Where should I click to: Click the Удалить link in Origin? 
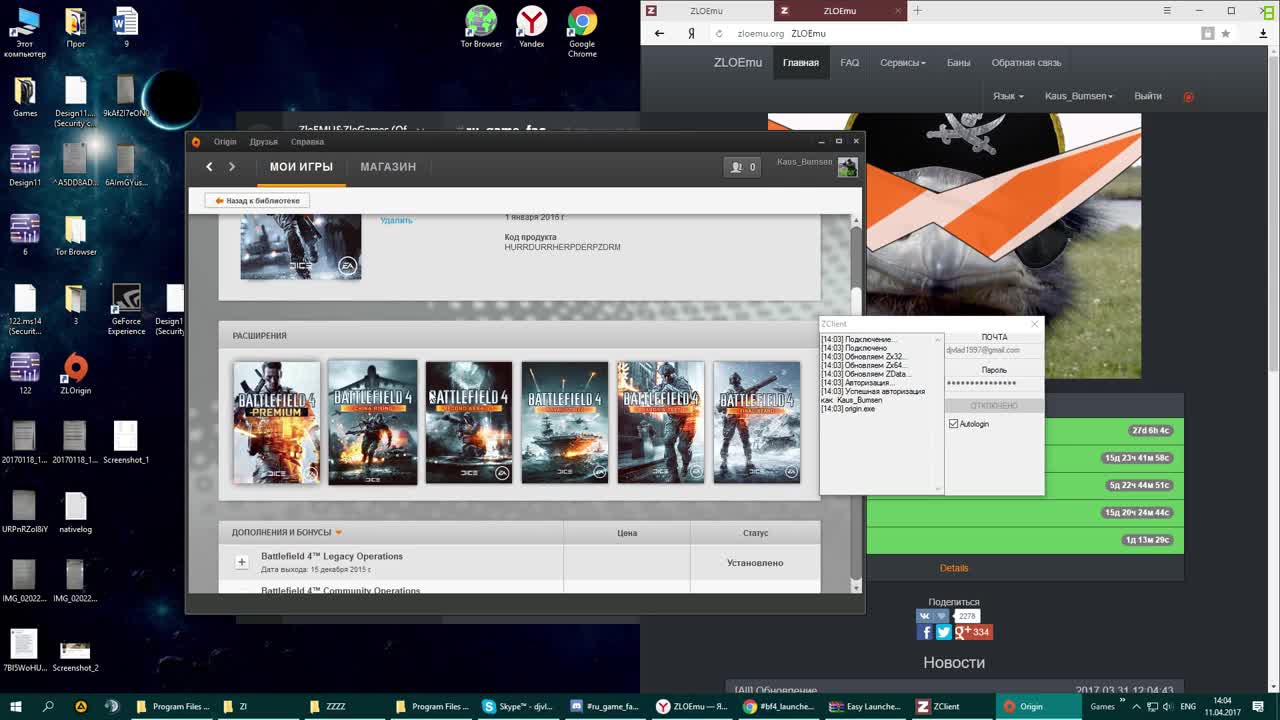coord(396,220)
